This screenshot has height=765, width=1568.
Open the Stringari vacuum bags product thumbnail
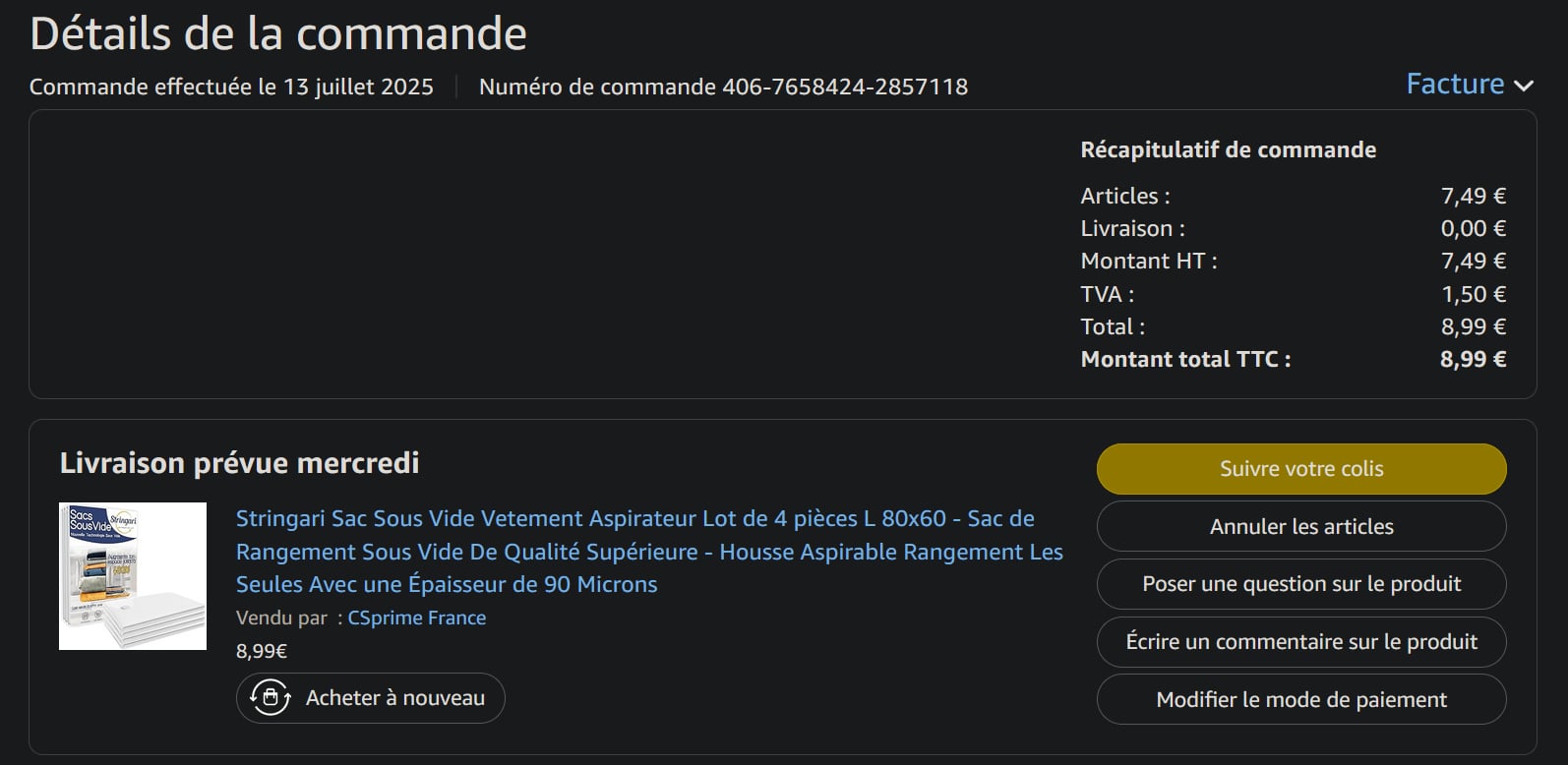(133, 576)
